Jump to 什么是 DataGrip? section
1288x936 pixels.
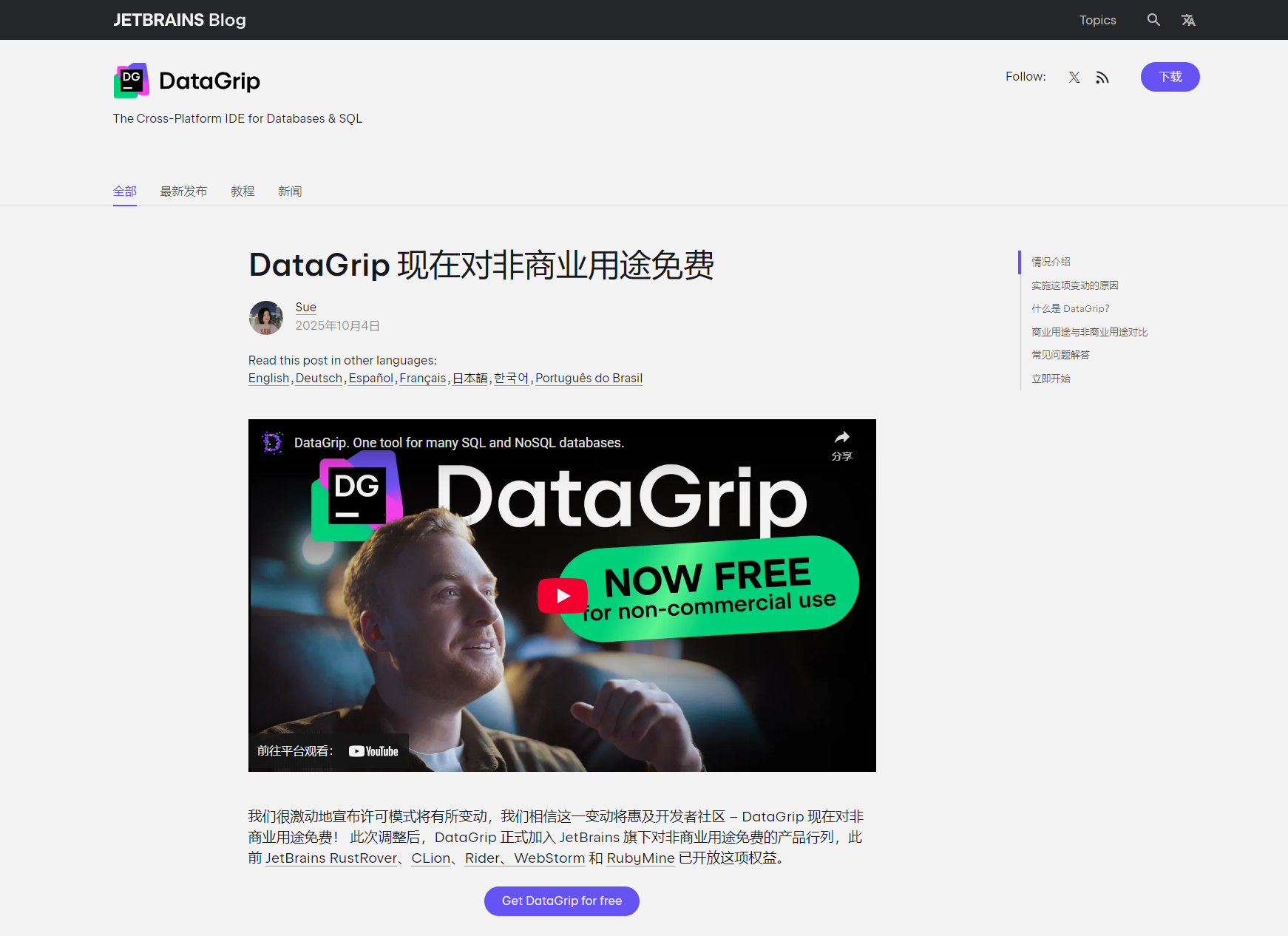[1071, 308]
